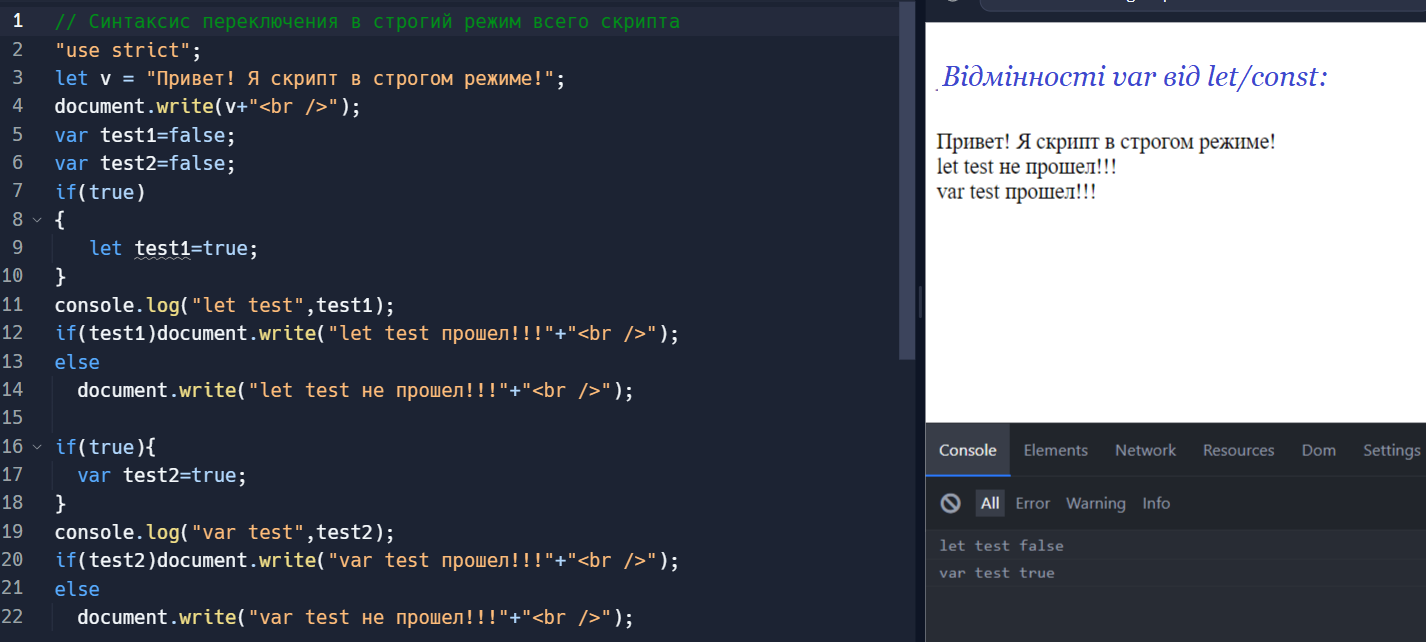Open the Network tab
The height and width of the screenshot is (642, 1426).
click(1145, 450)
